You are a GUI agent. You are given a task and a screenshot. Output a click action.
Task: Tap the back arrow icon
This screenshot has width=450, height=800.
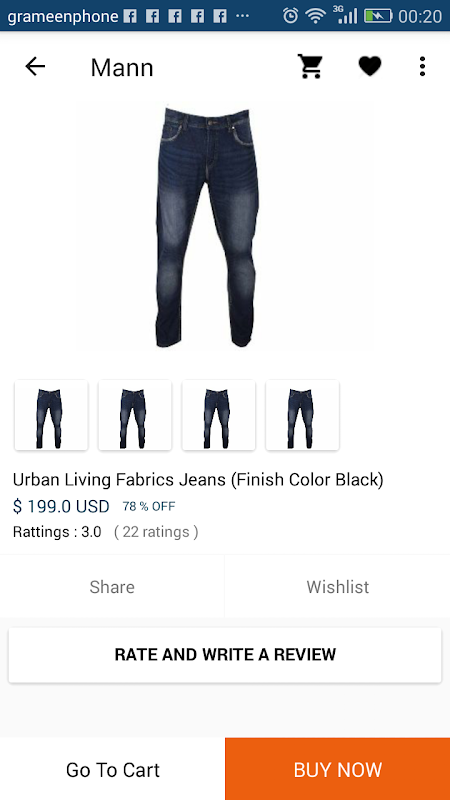click(35, 66)
